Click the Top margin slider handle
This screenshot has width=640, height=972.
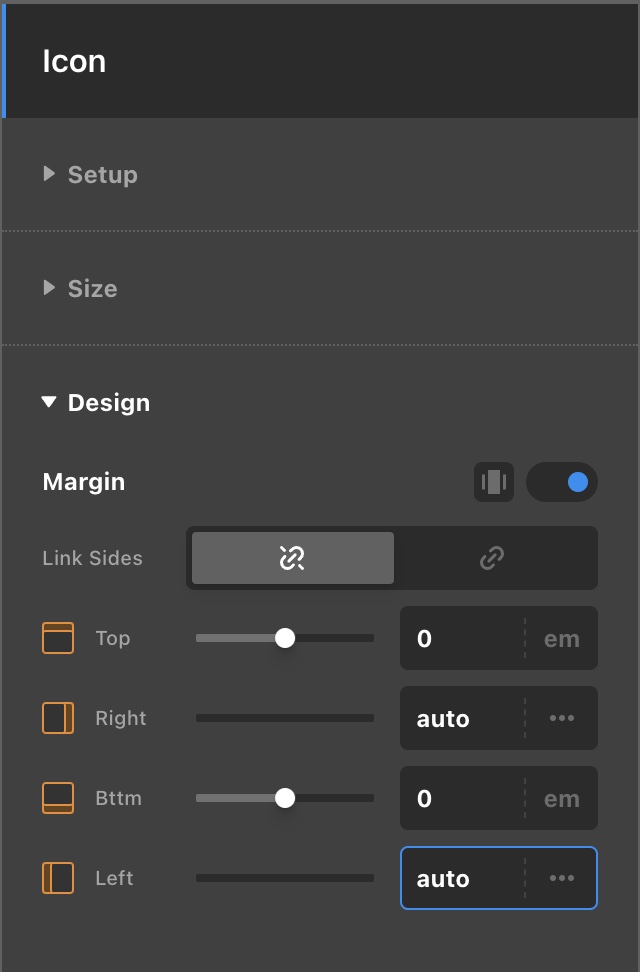(x=285, y=638)
